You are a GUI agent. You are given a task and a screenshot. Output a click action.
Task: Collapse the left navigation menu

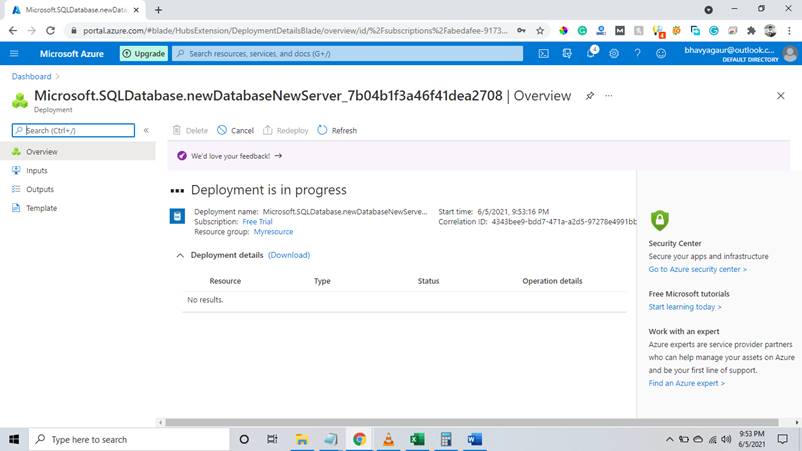146,130
